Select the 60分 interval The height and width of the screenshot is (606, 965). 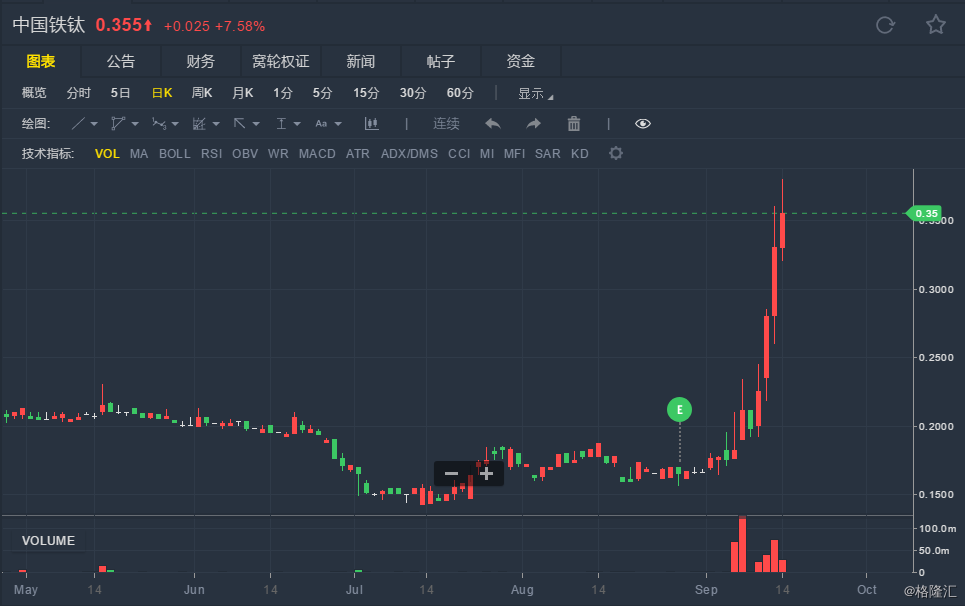(460, 93)
